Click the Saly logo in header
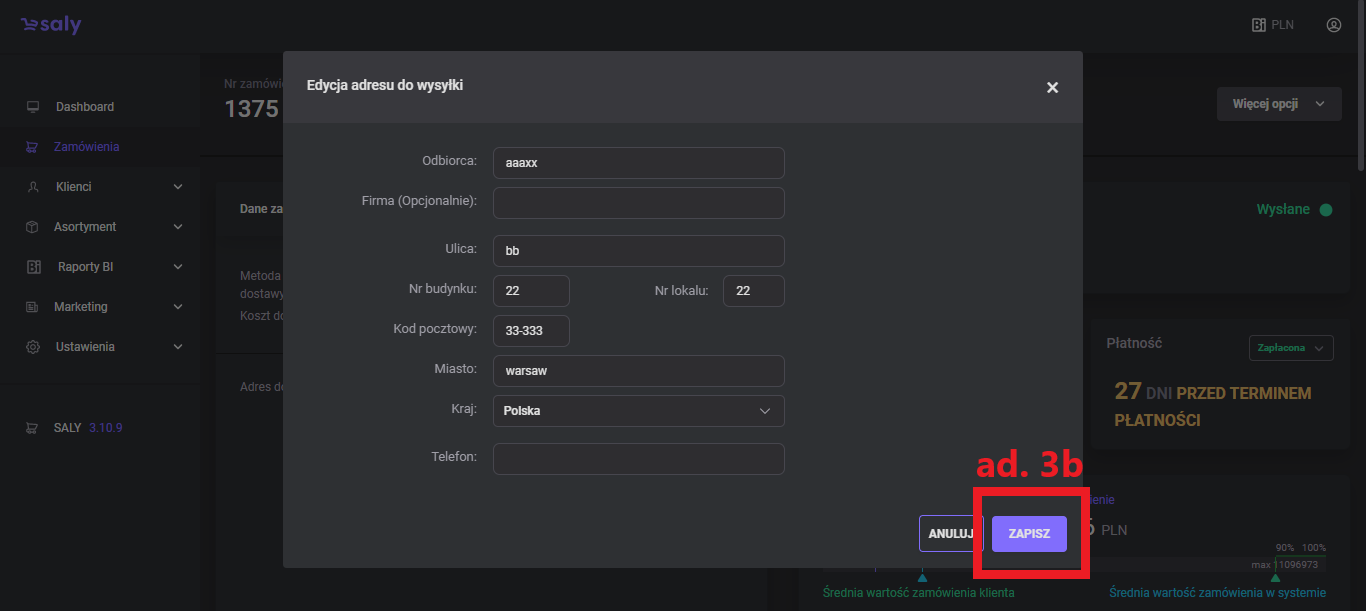 [51, 25]
